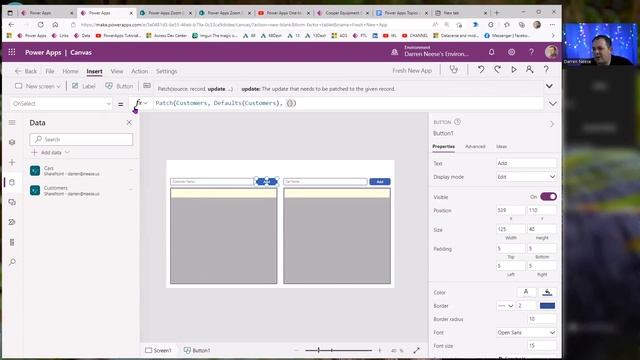Toggle the Visible switch off
Screen dimensions: 640x360
tap(548, 197)
